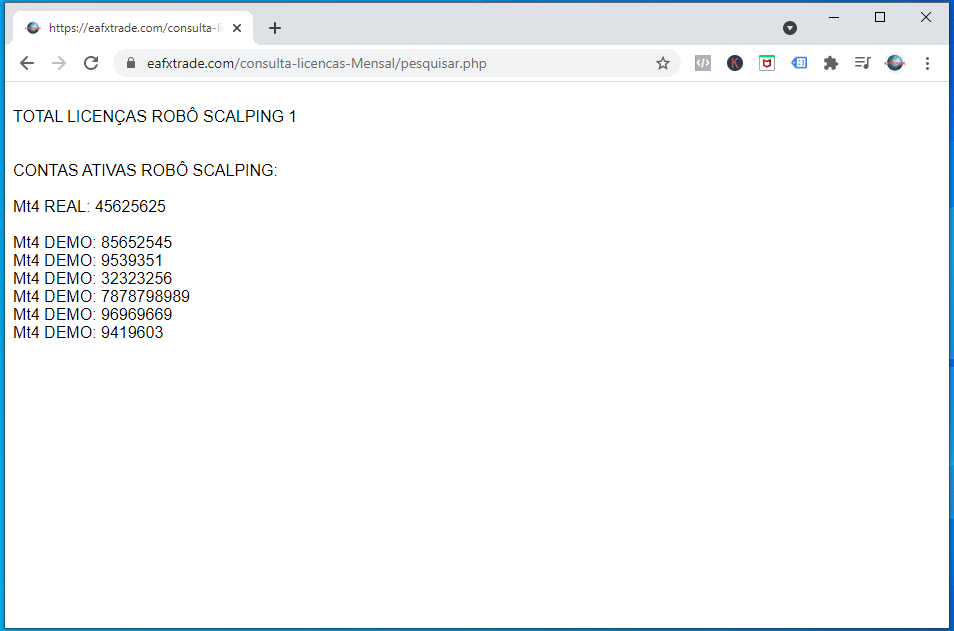
Task: Open the Chrome profile avatar
Action: [x=895, y=63]
